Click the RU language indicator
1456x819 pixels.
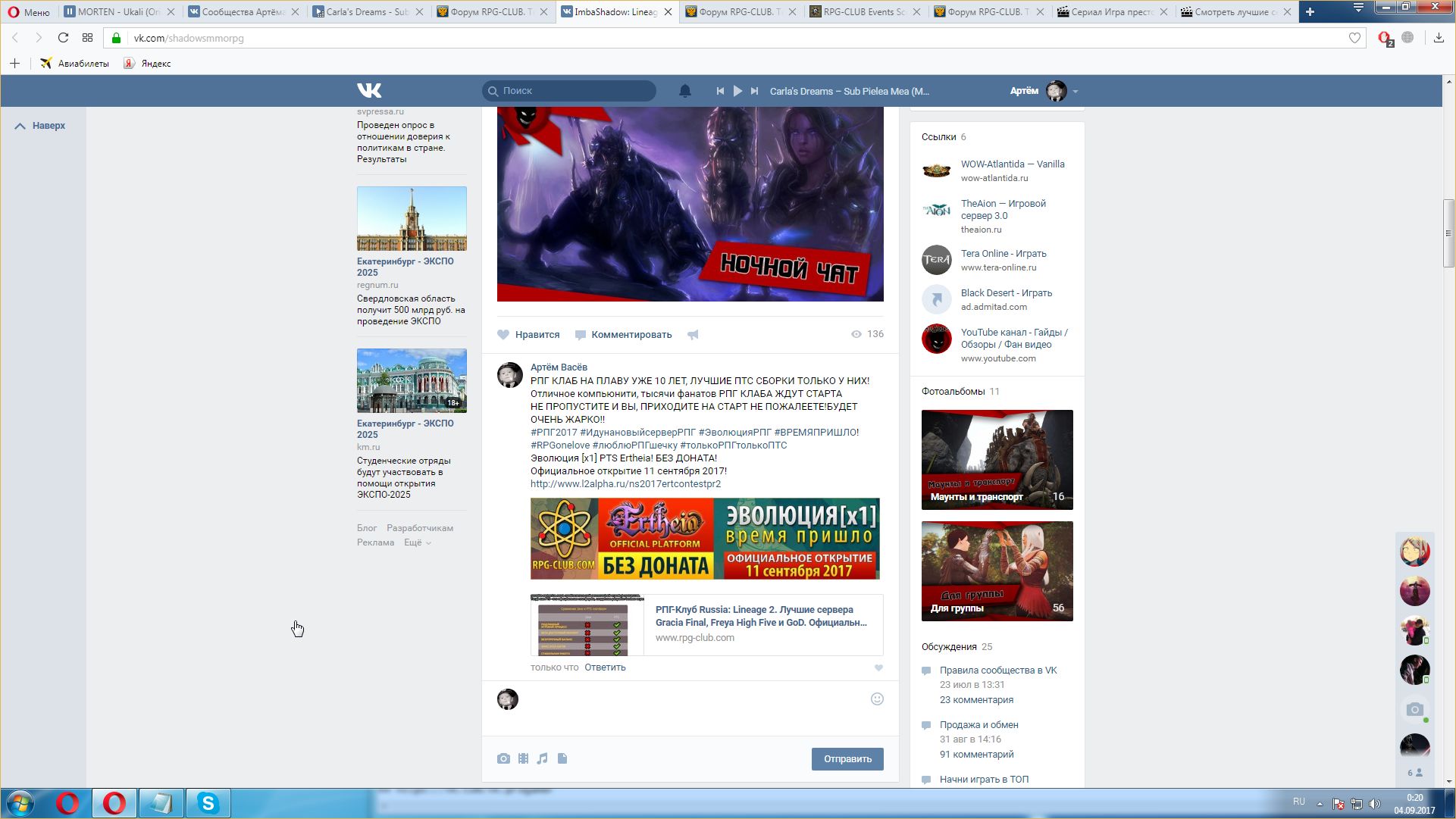click(1299, 802)
